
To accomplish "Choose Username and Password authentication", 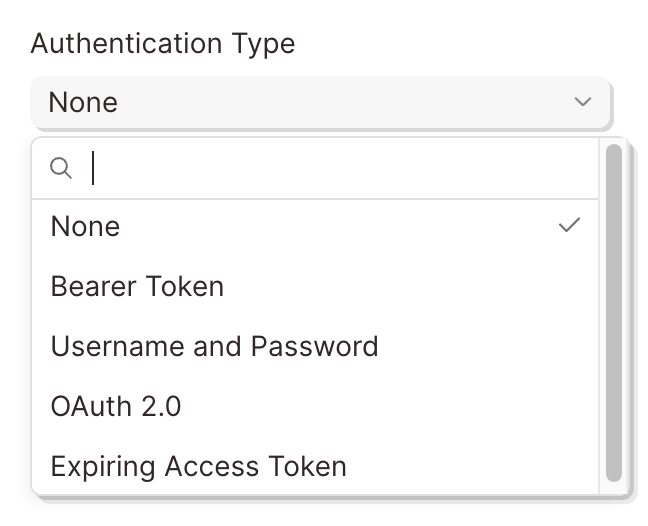I will [x=214, y=347].
